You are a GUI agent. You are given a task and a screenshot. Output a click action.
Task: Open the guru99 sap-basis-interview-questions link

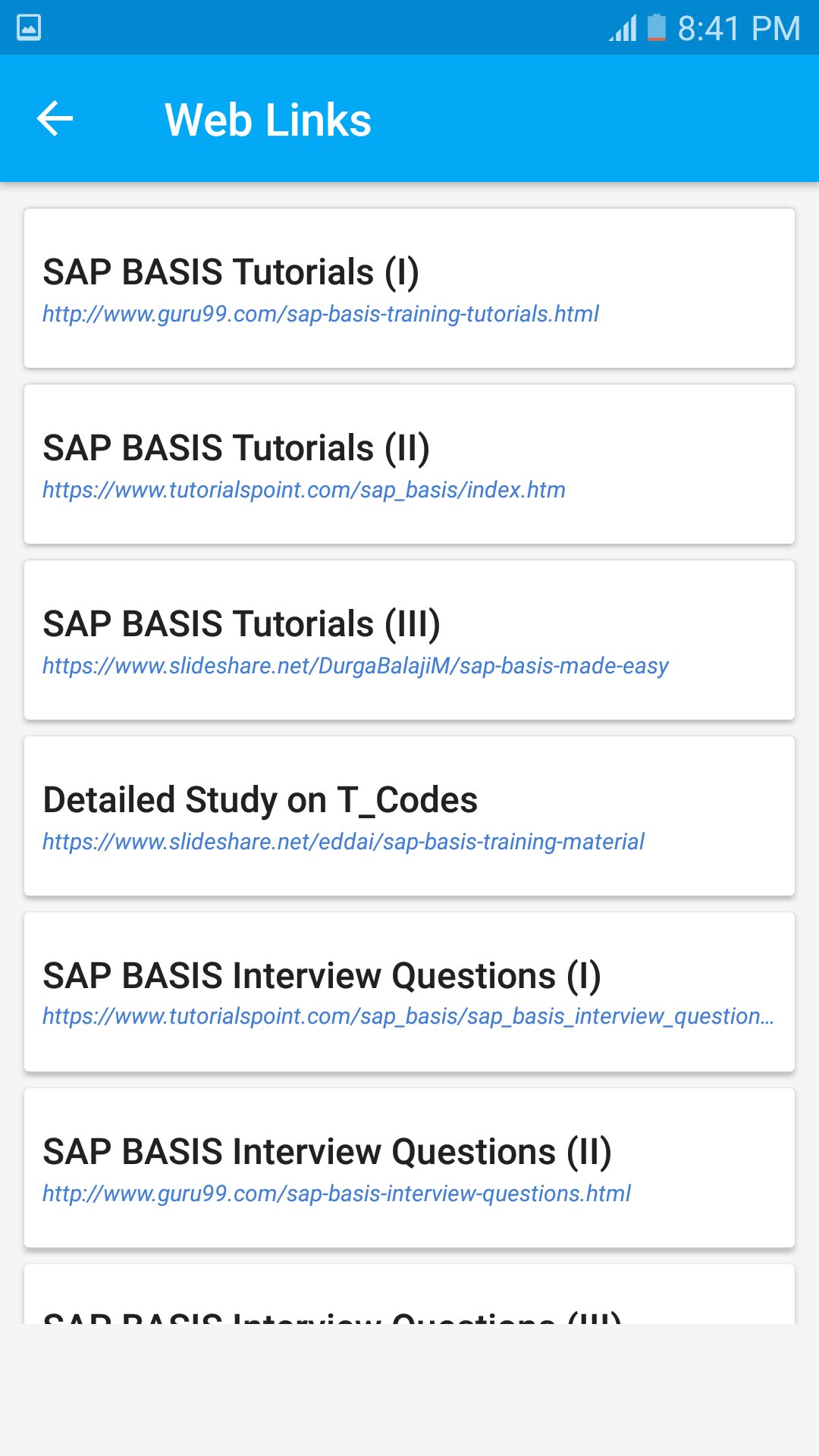coord(336,1194)
